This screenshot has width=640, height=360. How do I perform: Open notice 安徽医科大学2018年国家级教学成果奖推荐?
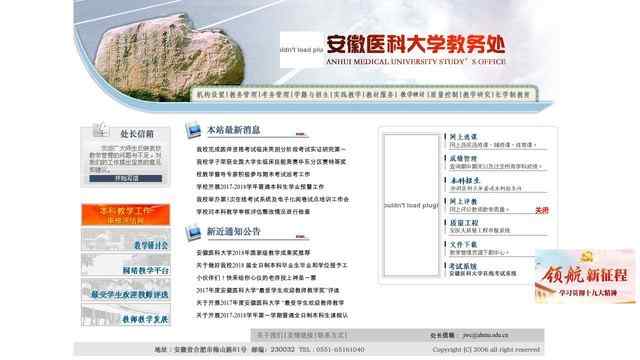point(253,253)
